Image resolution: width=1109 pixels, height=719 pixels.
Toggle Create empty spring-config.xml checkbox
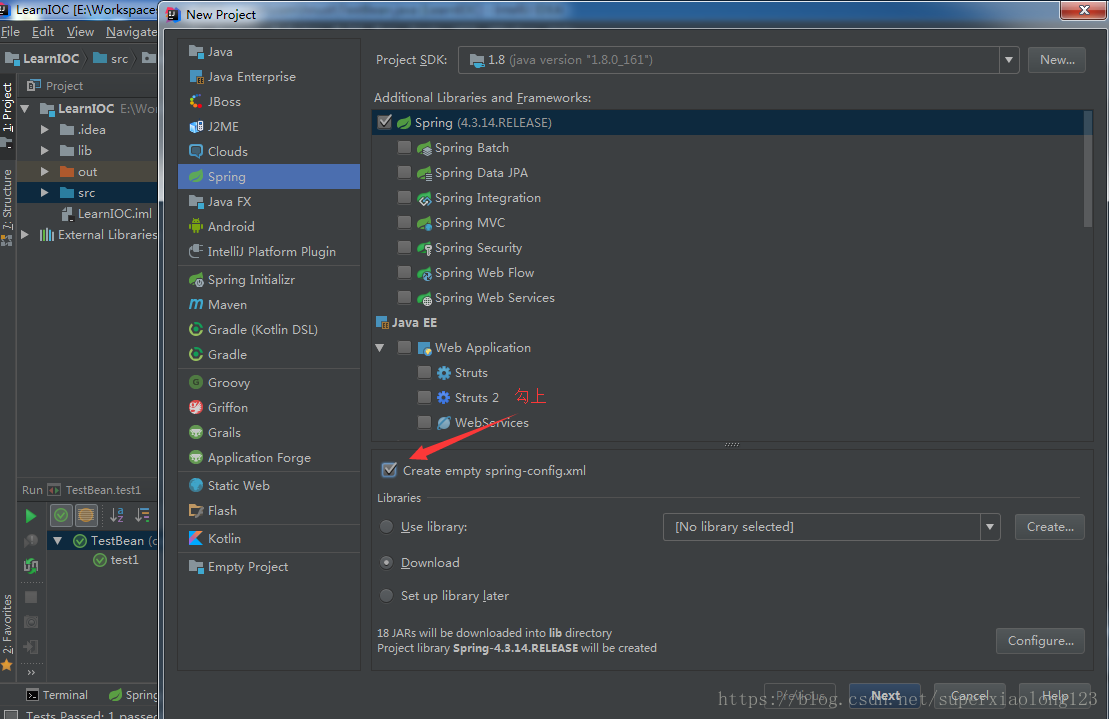click(389, 470)
